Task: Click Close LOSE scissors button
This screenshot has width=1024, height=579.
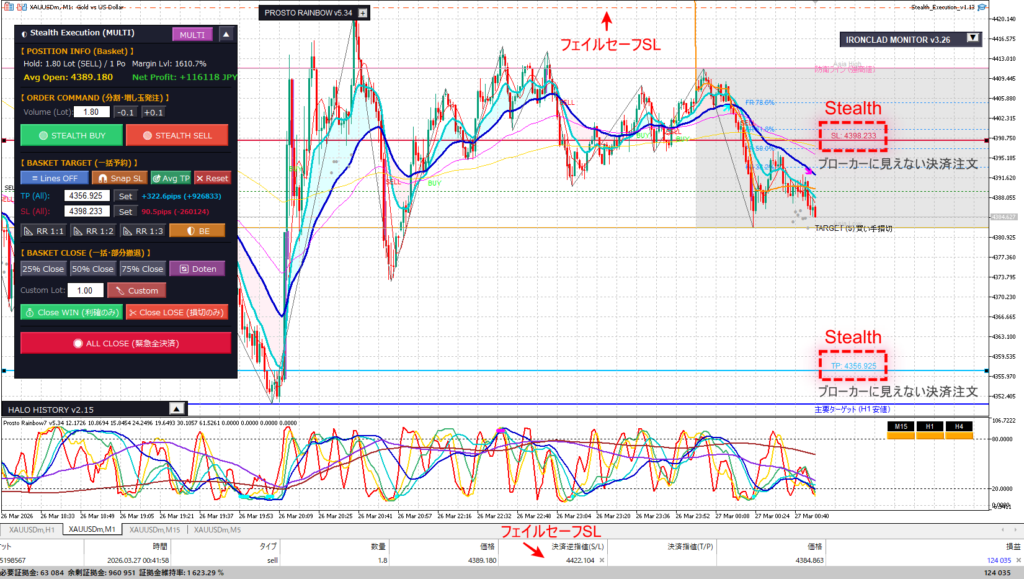Action: pos(176,311)
